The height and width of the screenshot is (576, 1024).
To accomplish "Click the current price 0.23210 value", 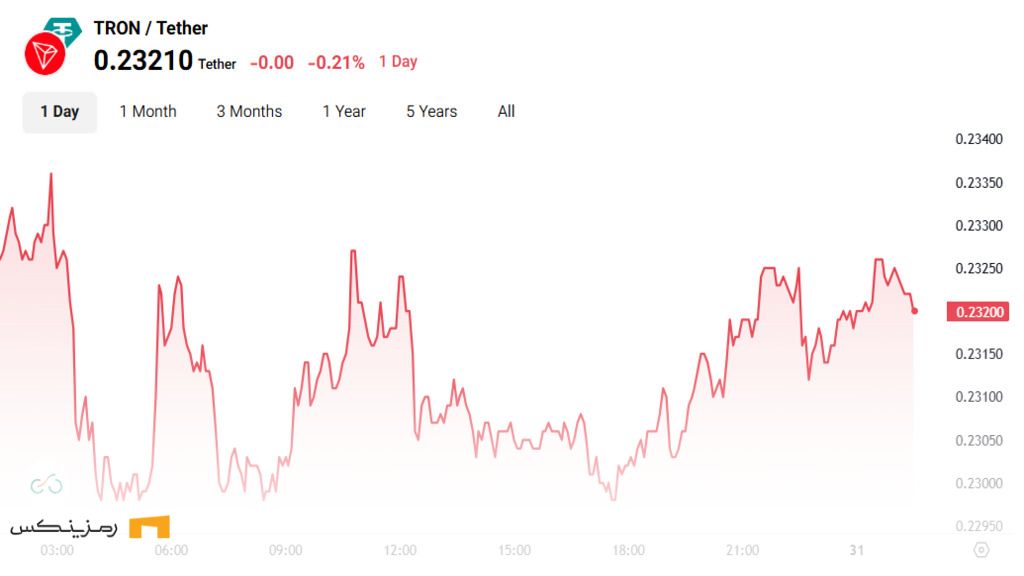I will point(143,61).
